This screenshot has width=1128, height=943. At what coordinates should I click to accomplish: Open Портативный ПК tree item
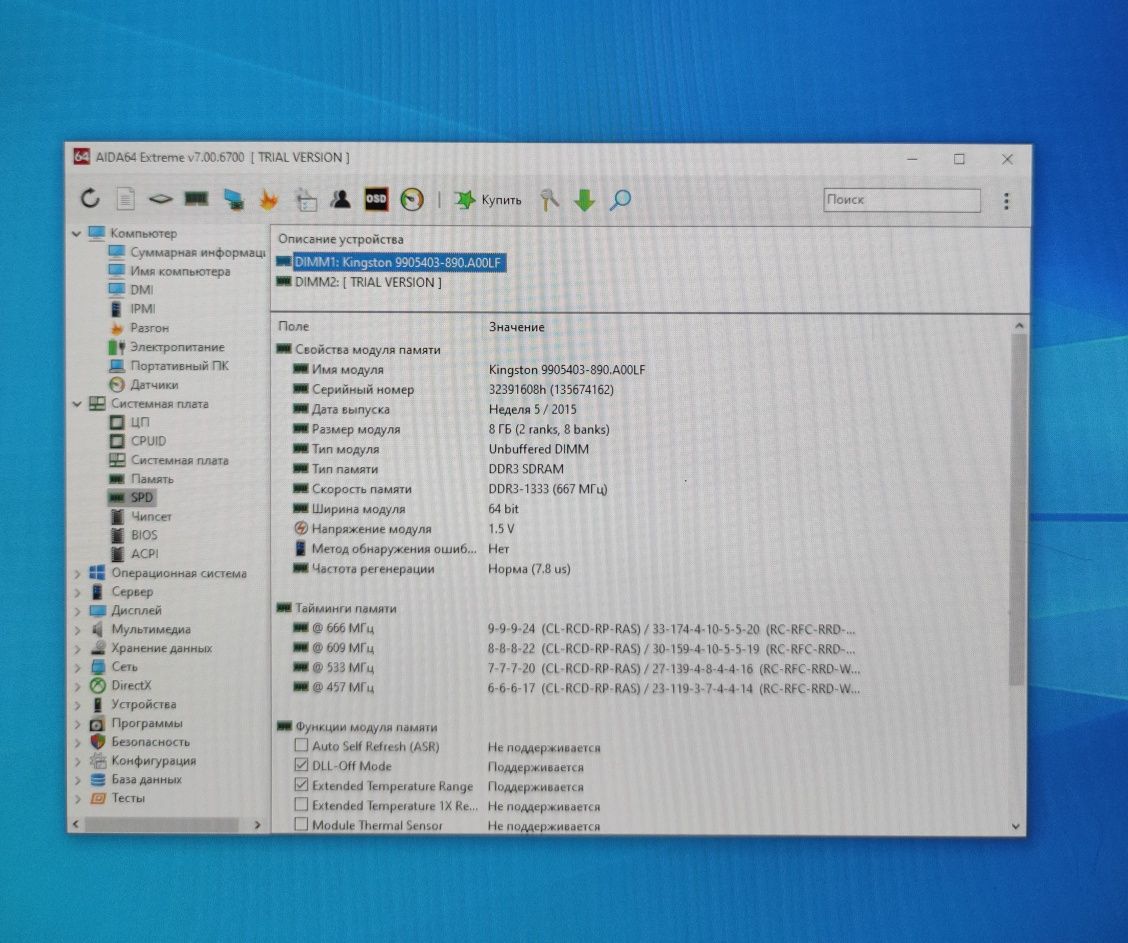[168, 365]
